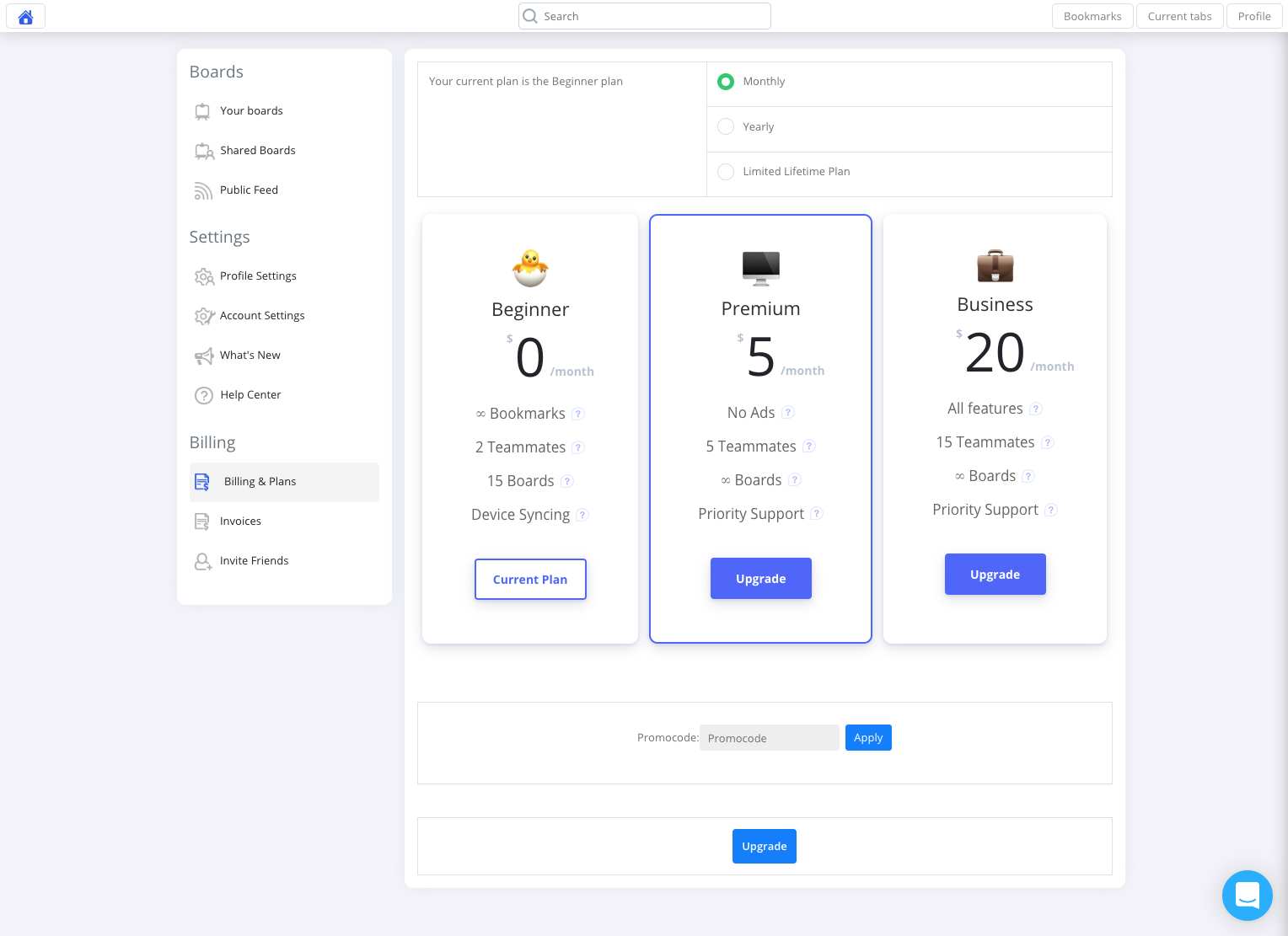This screenshot has width=1288, height=936.
Task: Click the bottom Upgrade button
Action: coord(765,847)
